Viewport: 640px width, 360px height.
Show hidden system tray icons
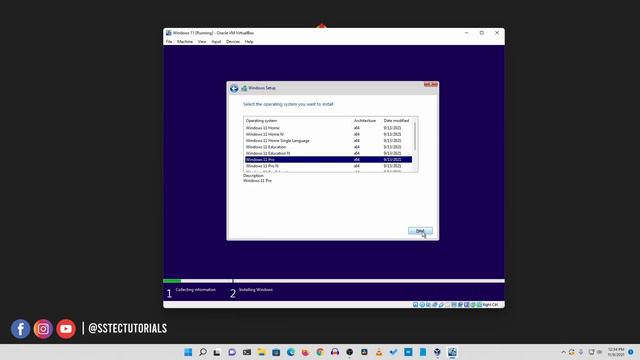point(563,352)
